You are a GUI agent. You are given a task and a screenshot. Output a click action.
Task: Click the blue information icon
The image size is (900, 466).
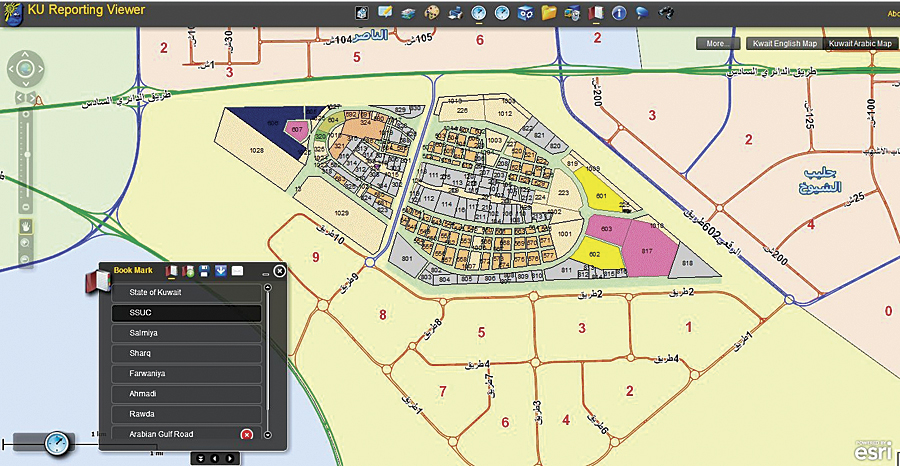[619, 13]
